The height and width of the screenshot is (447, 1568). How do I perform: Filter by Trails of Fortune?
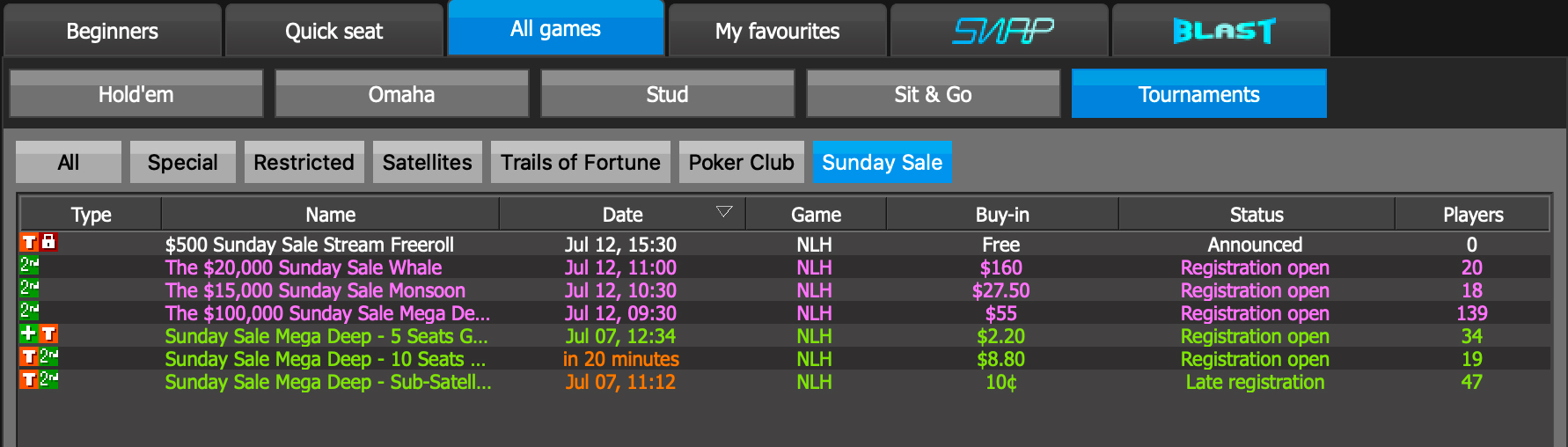coord(581,163)
